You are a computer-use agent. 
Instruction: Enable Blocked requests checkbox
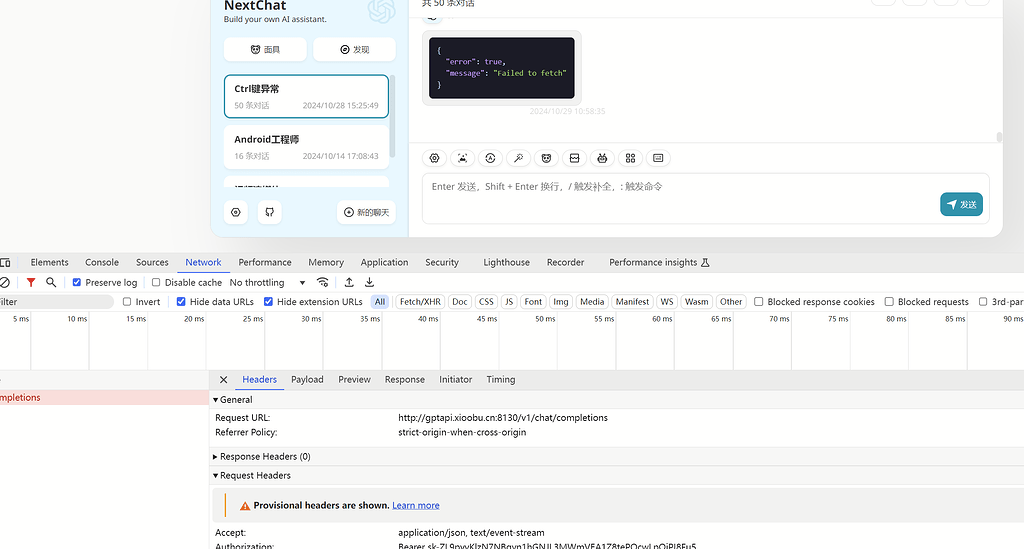coord(889,302)
